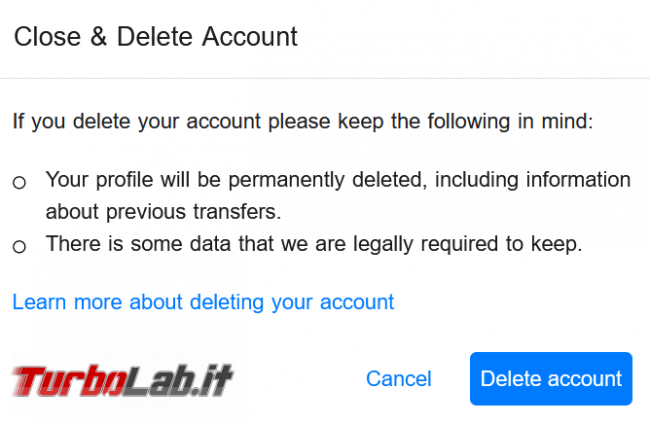Image resolution: width=650 pixels, height=424 pixels.
Task: Click the red Turbo part of the logo
Action: tap(68, 380)
